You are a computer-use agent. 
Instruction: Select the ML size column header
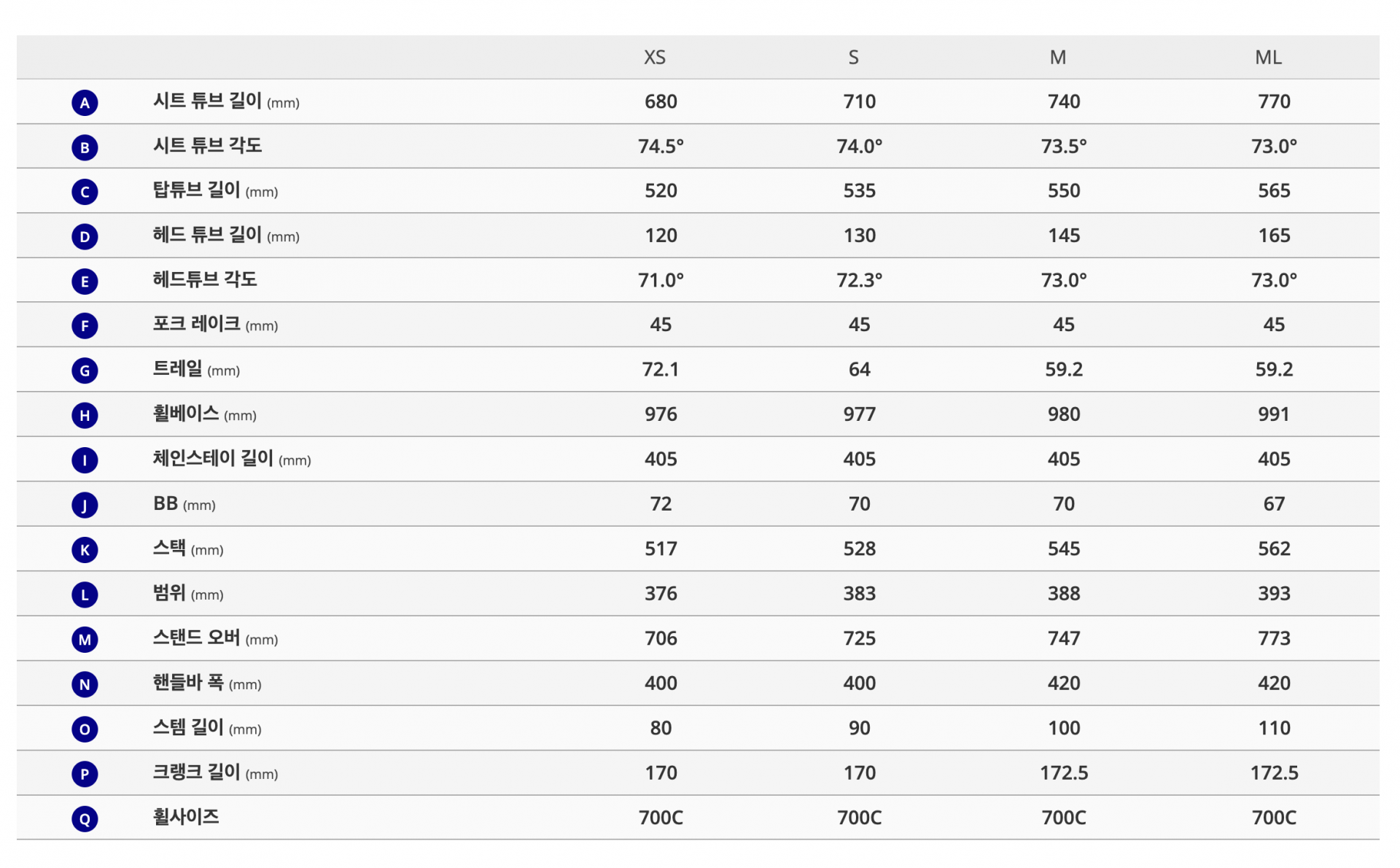[1268, 58]
